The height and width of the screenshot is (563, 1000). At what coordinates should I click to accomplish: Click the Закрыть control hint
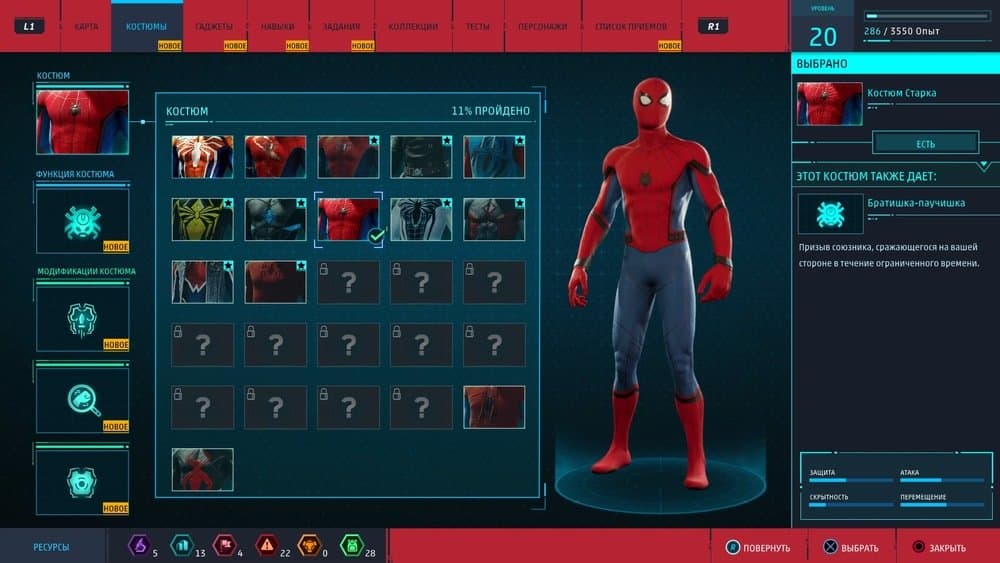939,548
